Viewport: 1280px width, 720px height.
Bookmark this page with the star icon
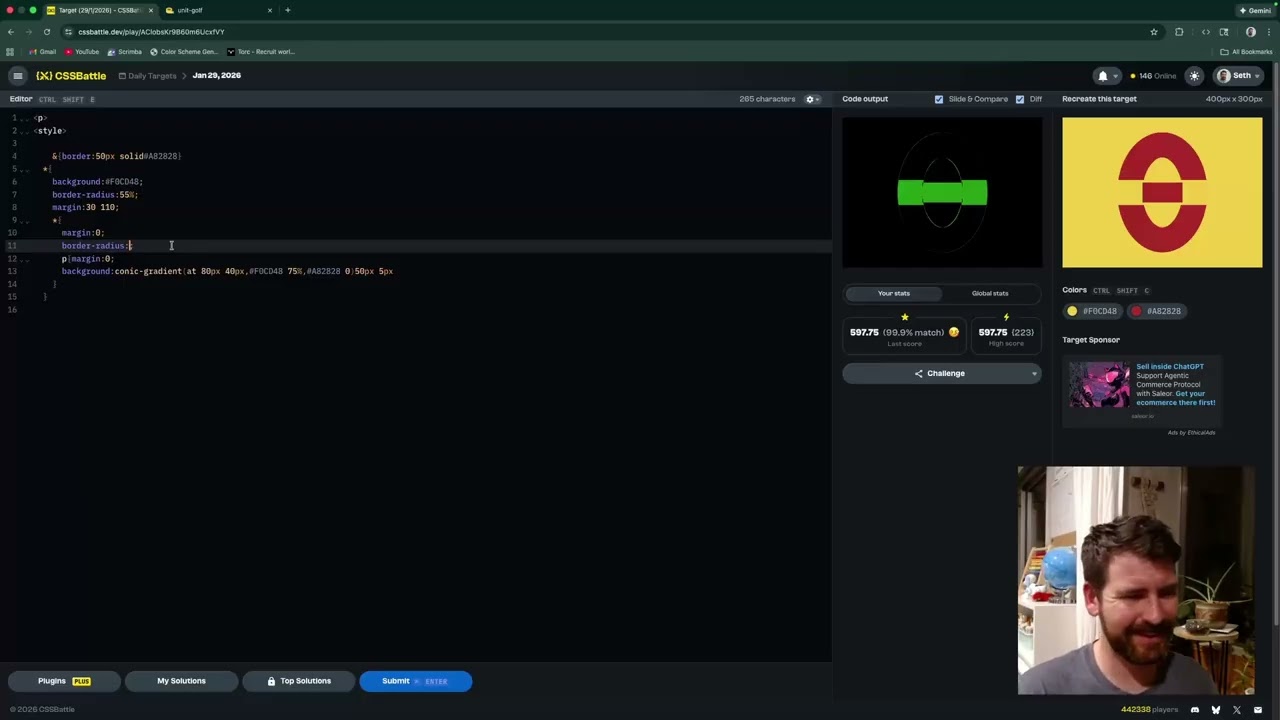(1154, 32)
